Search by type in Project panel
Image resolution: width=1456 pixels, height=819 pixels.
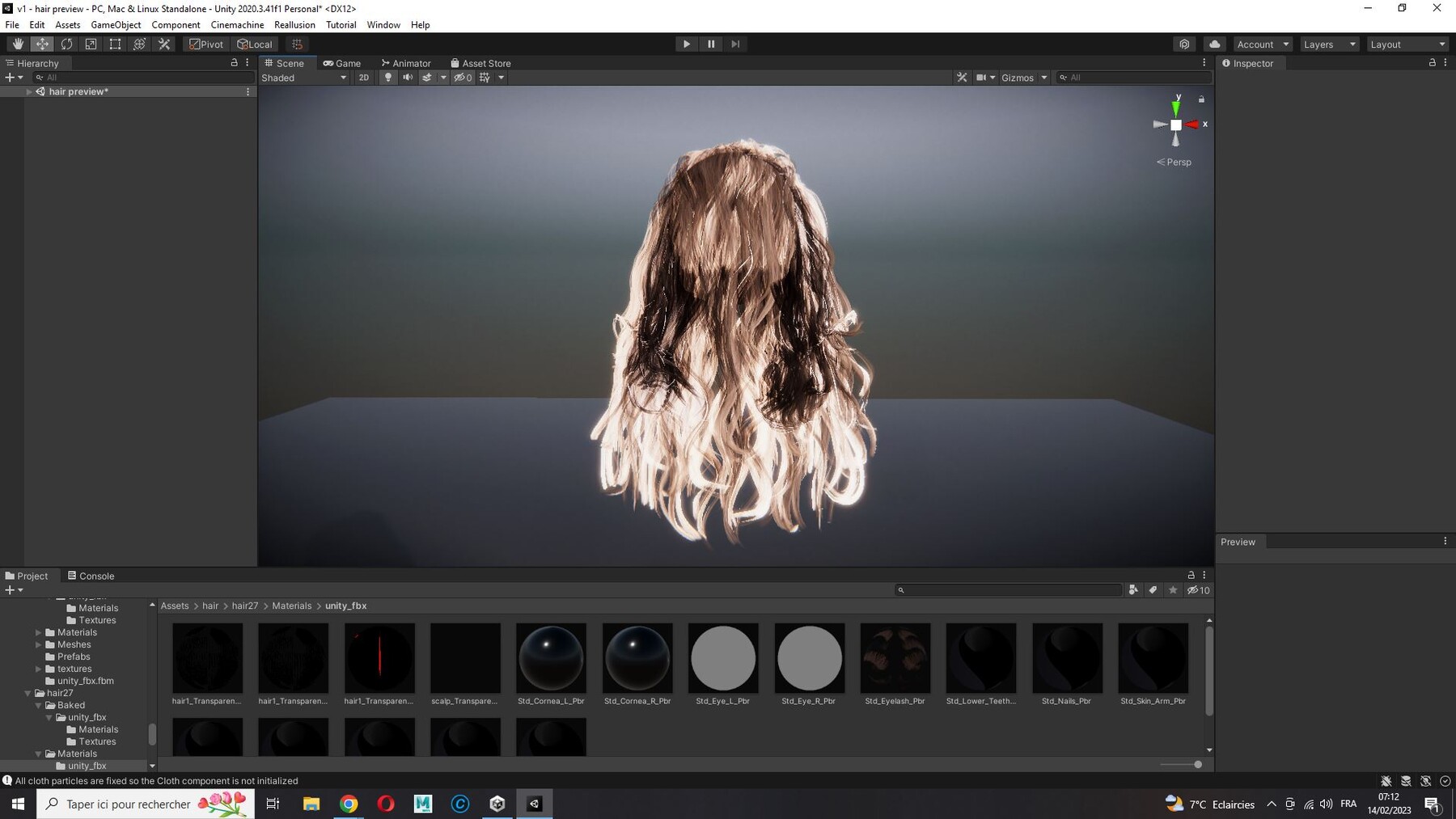point(1133,590)
